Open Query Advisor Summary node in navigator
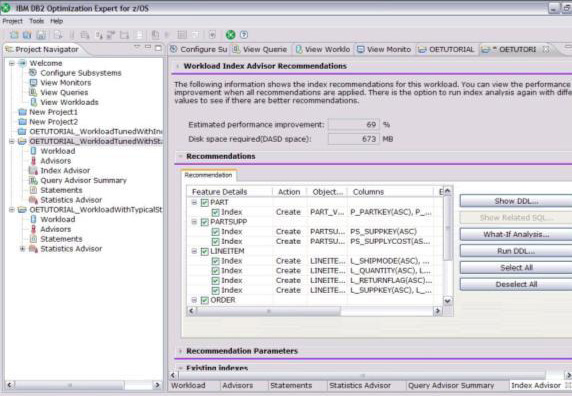The width and height of the screenshot is (572, 396). [84, 180]
